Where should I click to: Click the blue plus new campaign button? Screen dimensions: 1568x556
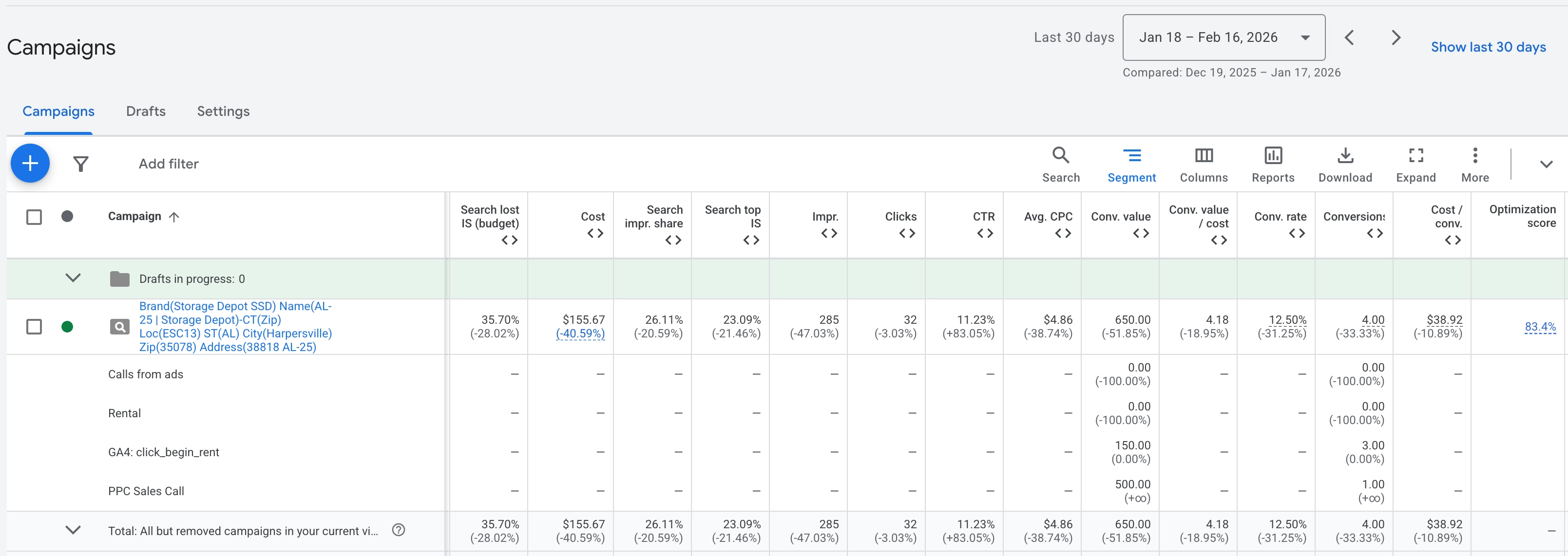coord(30,163)
